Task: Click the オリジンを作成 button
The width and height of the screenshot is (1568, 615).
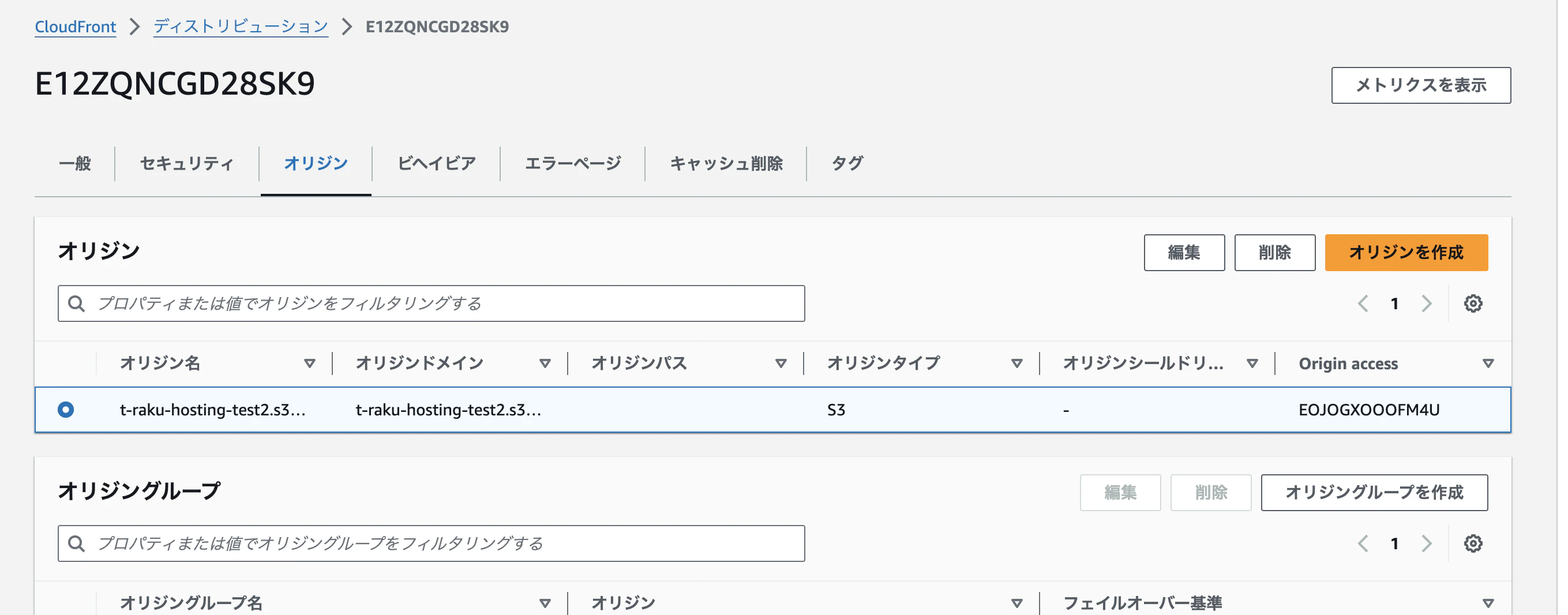Action: [x=1406, y=253]
